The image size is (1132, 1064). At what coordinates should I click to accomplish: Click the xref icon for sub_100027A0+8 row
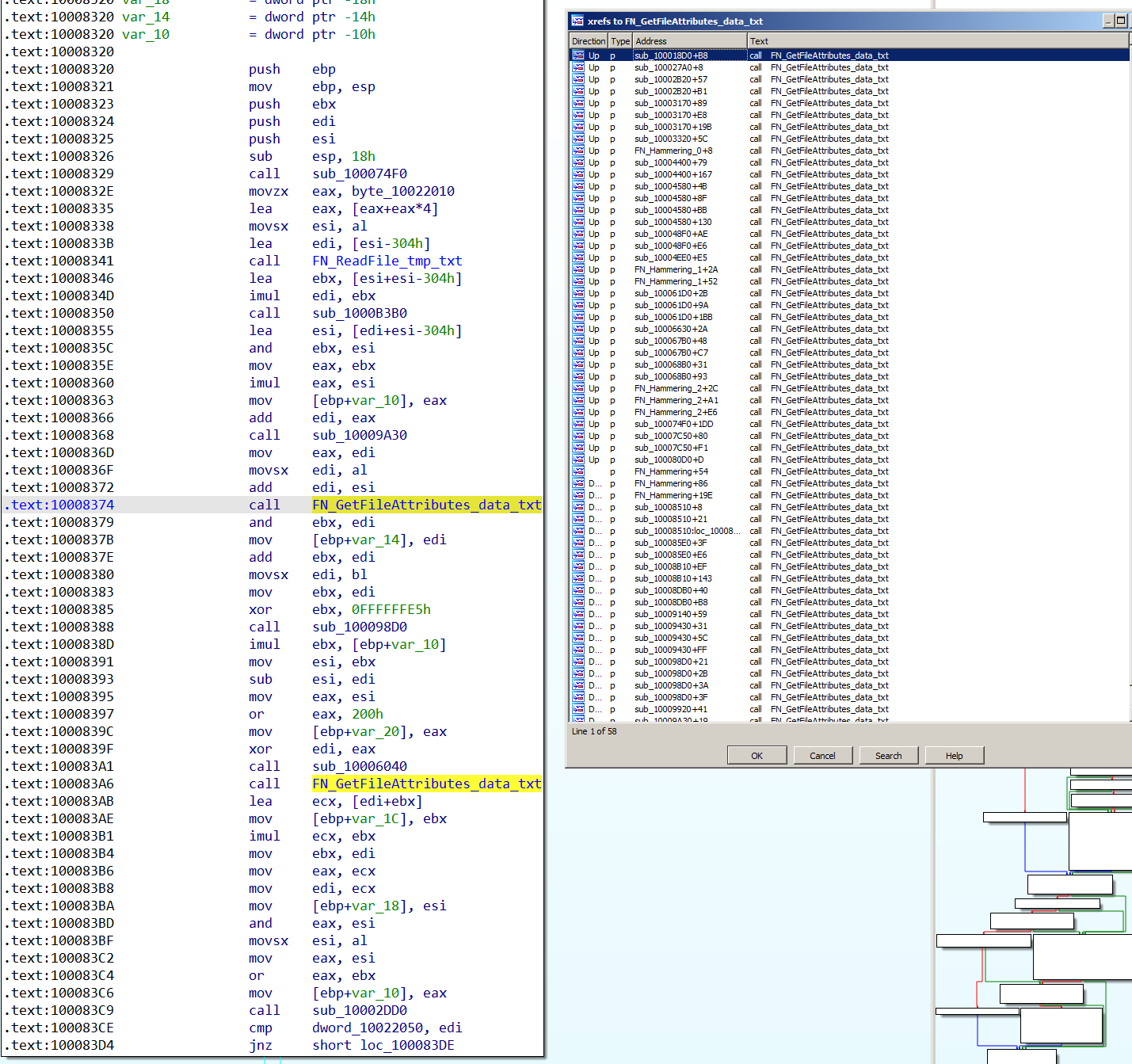(x=578, y=67)
